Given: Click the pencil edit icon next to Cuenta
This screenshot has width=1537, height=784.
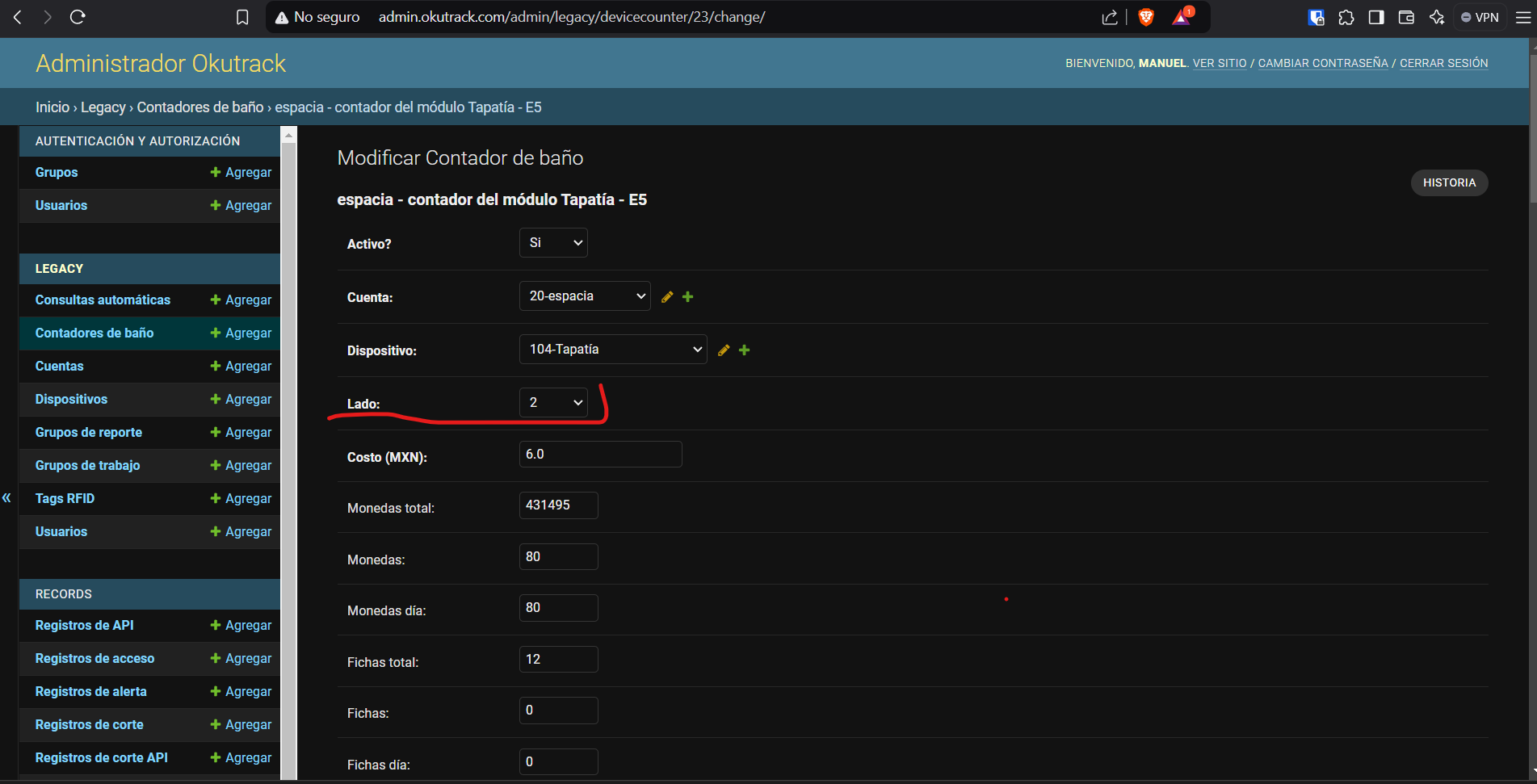Looking at the screenshot, I should 667,297.
